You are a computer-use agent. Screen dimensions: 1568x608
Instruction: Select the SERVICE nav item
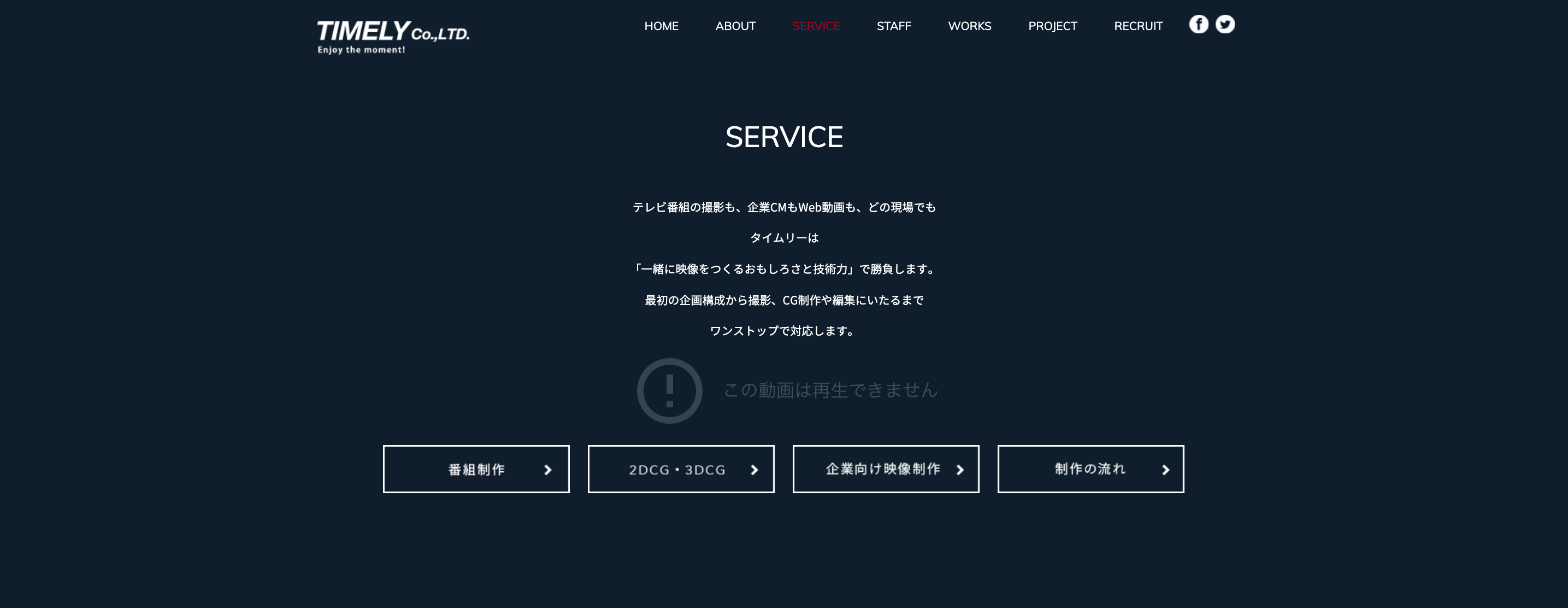pos(816,26)
